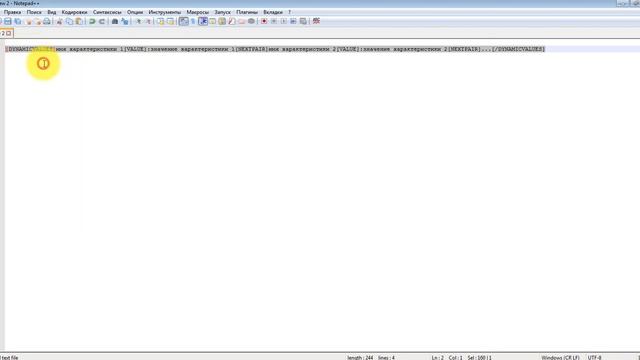Screen dimensions: 640x360
Task: Open the Replace dialog toolbar icon
Action: pos(124,21)
